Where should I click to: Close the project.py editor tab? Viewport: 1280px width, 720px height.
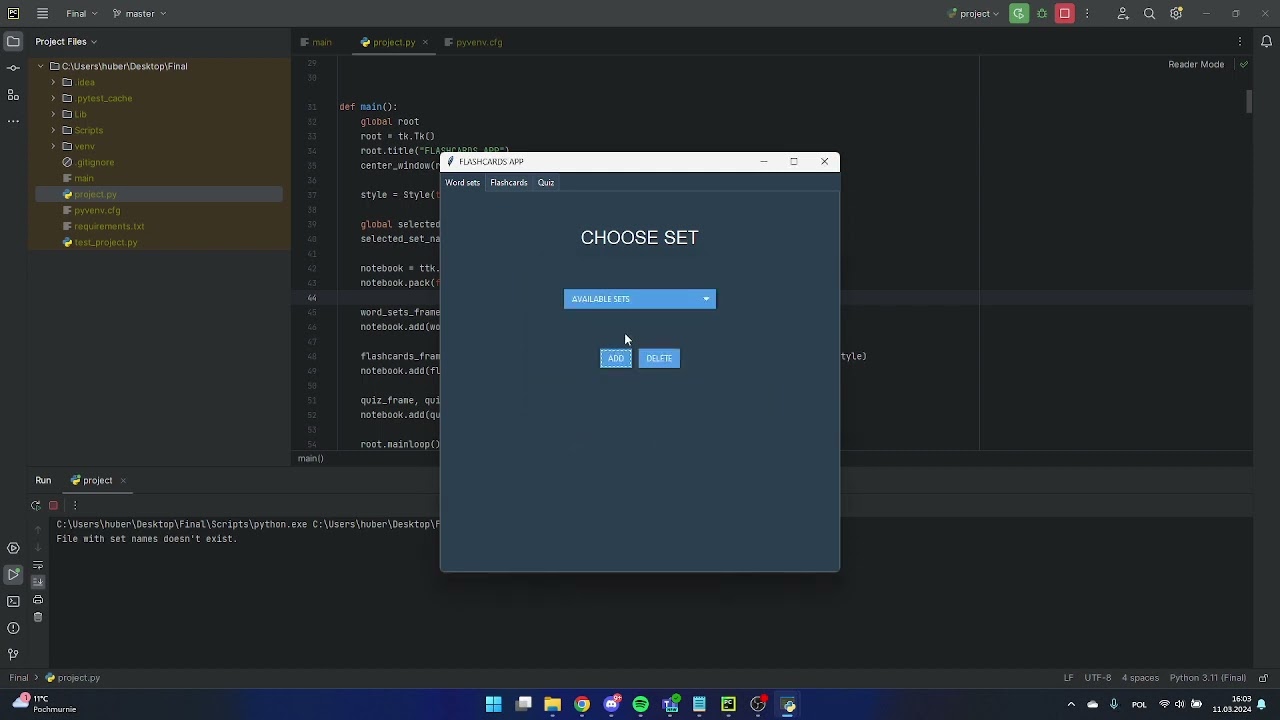425,42
